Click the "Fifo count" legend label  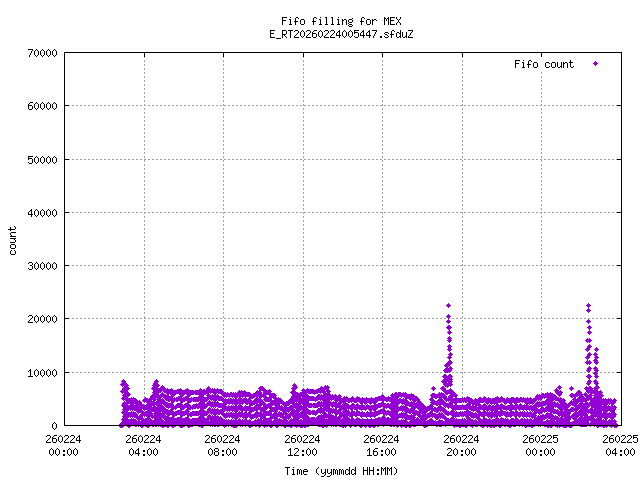coord(544,64)
